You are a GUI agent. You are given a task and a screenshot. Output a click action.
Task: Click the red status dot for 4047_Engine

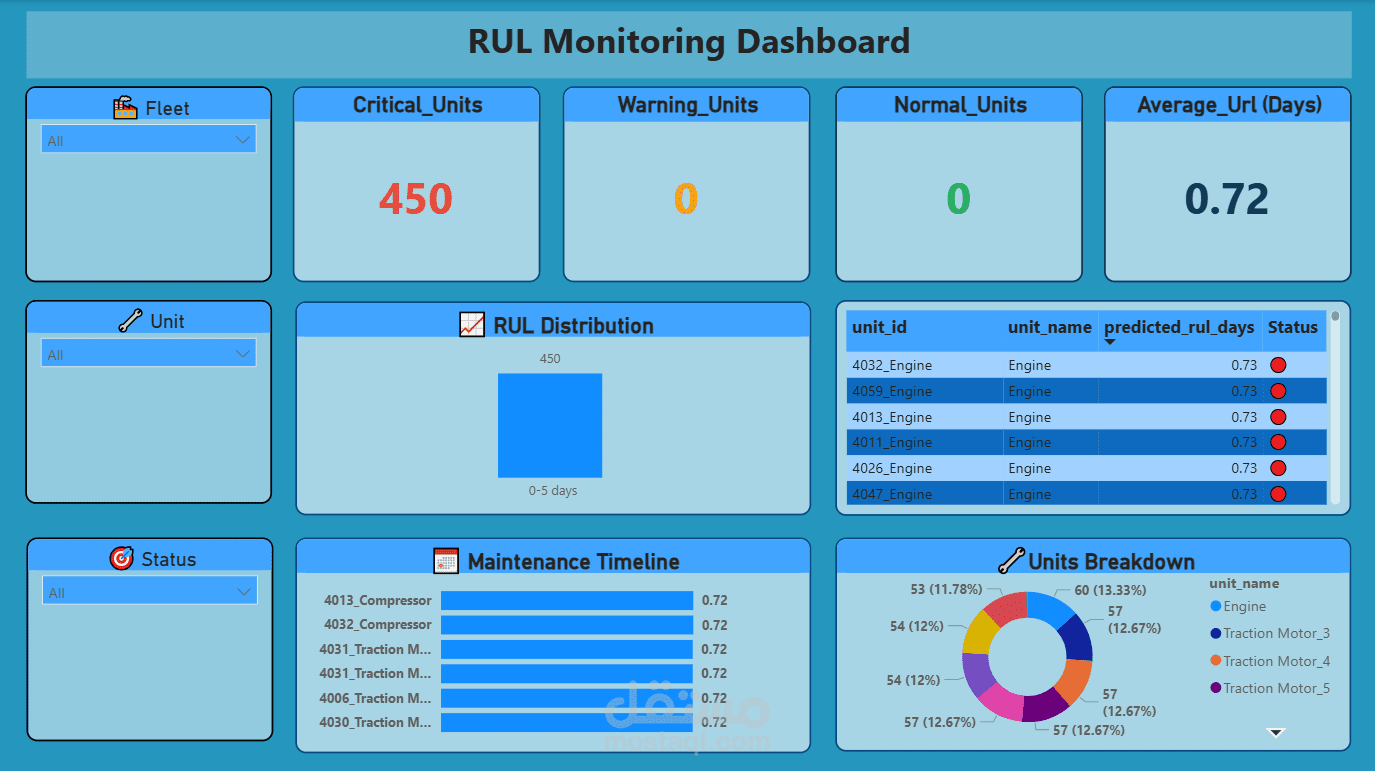pyautogui.click(x=1277, y=493)
